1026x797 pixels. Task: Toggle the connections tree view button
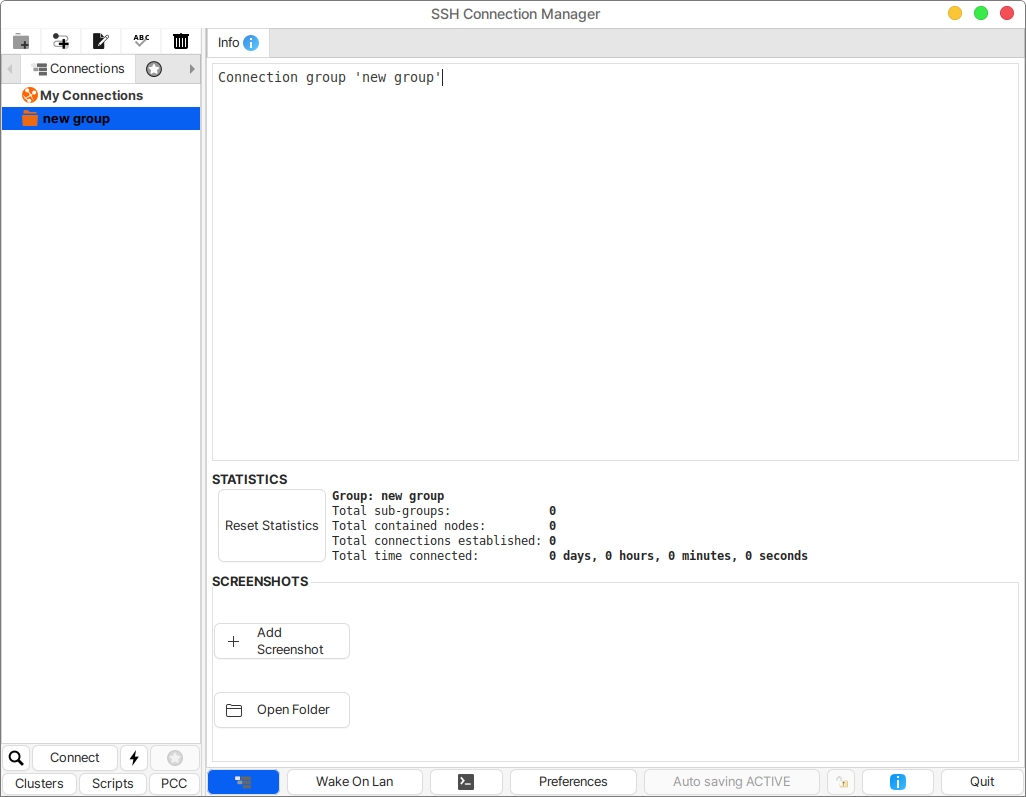point(243,782)
